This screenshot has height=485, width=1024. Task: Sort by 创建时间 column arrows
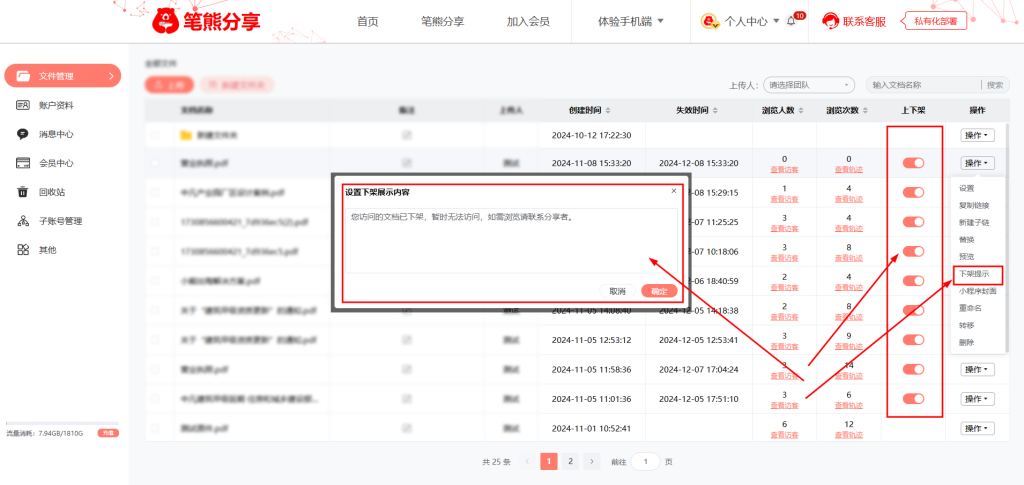coord(607,110)
